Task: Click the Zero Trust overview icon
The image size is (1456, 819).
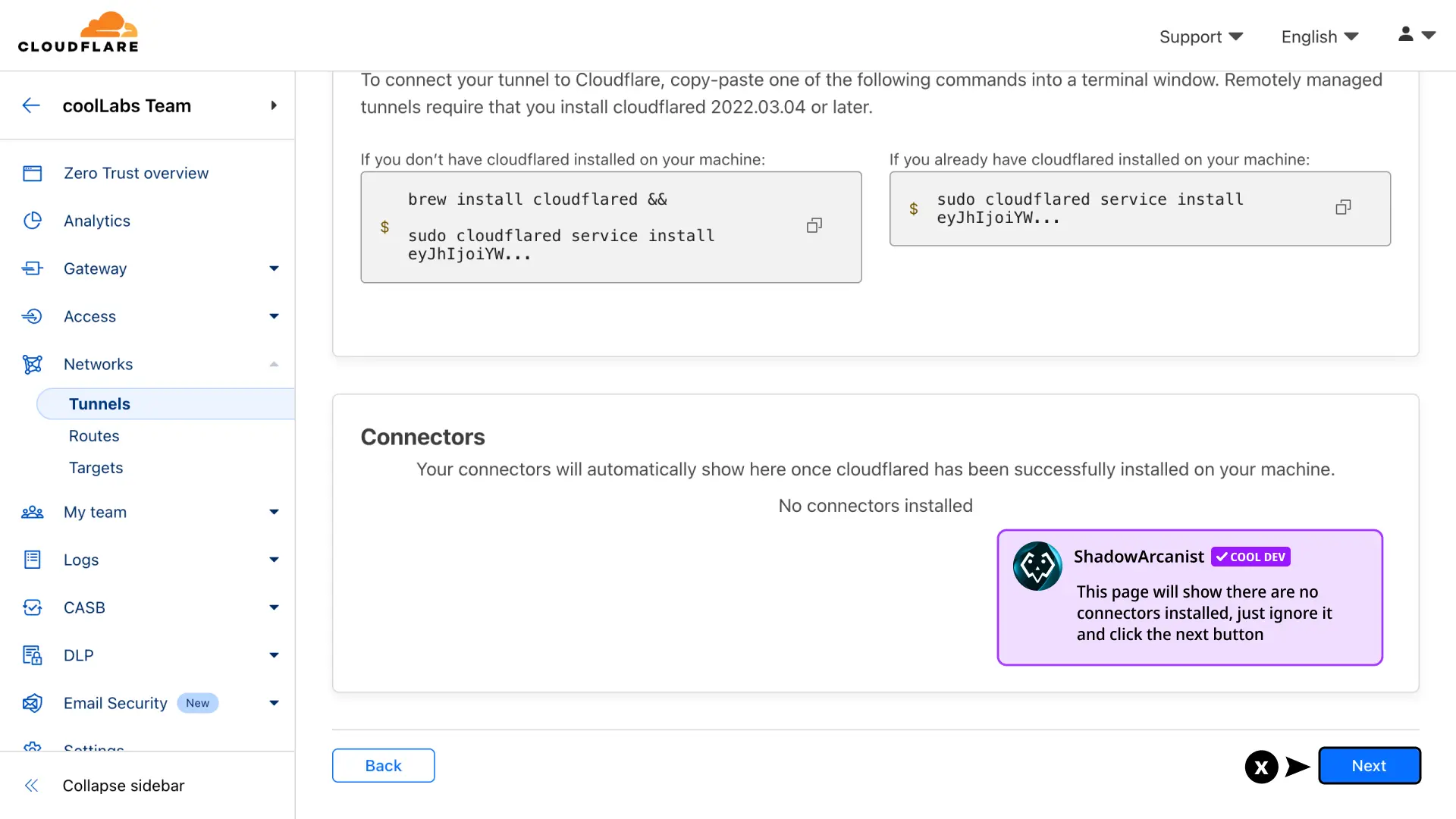Action: 33,174
